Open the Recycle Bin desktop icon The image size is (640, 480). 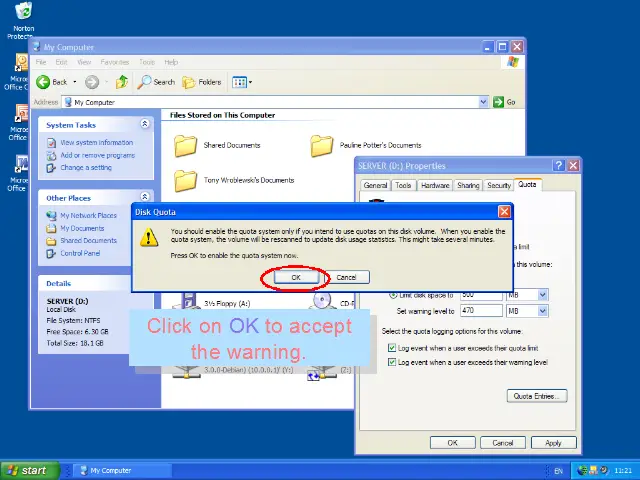pos(23,11)
